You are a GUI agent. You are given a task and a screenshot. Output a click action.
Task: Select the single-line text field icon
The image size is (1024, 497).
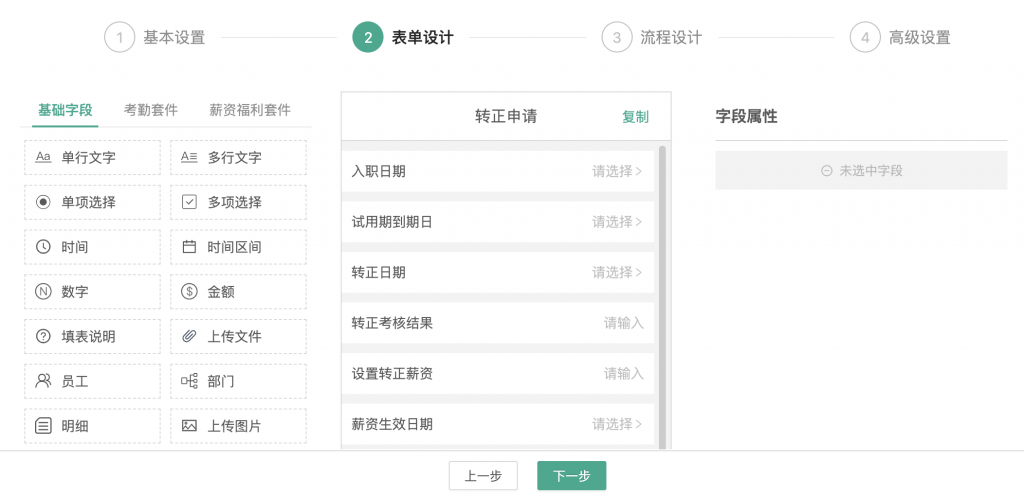click(43, 157)
